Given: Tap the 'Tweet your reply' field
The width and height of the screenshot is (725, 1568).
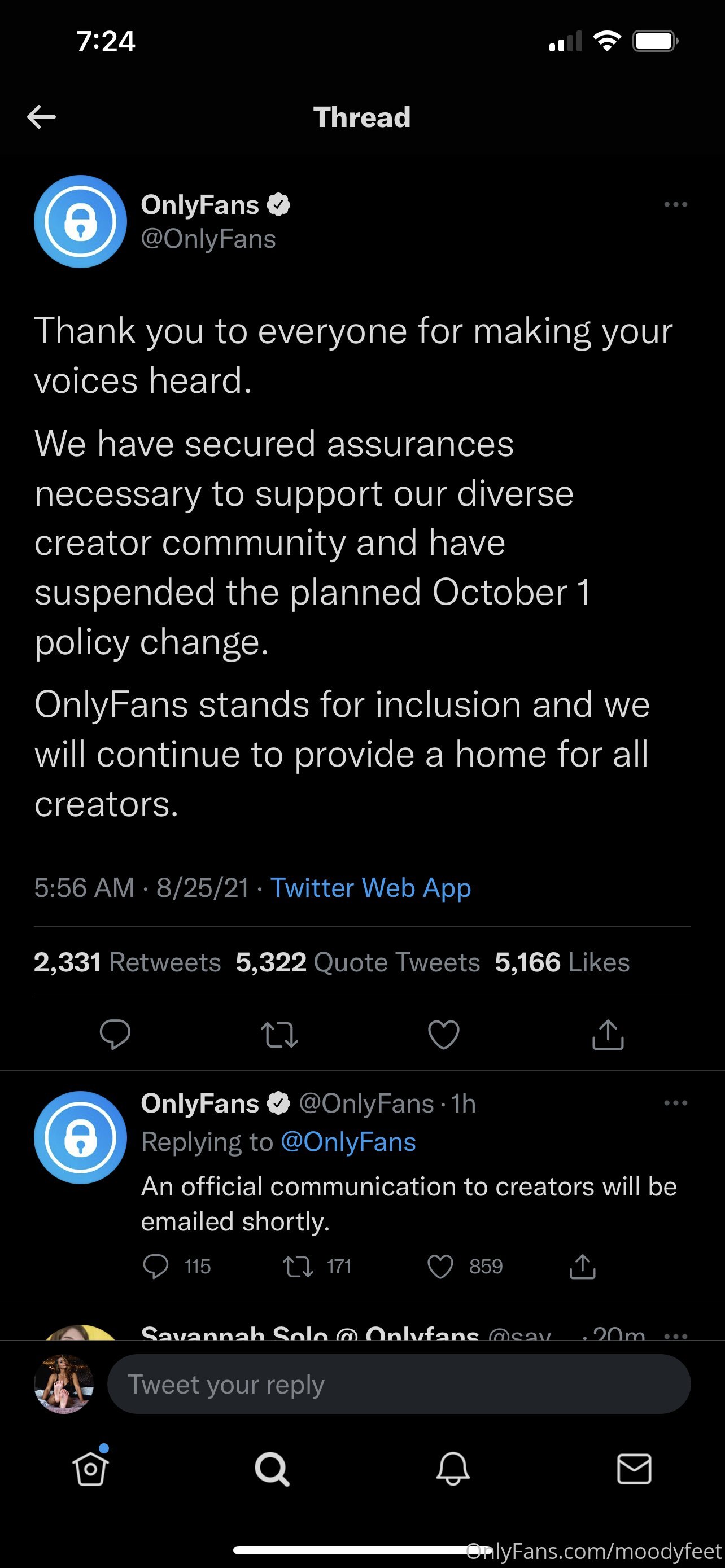Looking at the screenshot, I should pos(399,1384).
